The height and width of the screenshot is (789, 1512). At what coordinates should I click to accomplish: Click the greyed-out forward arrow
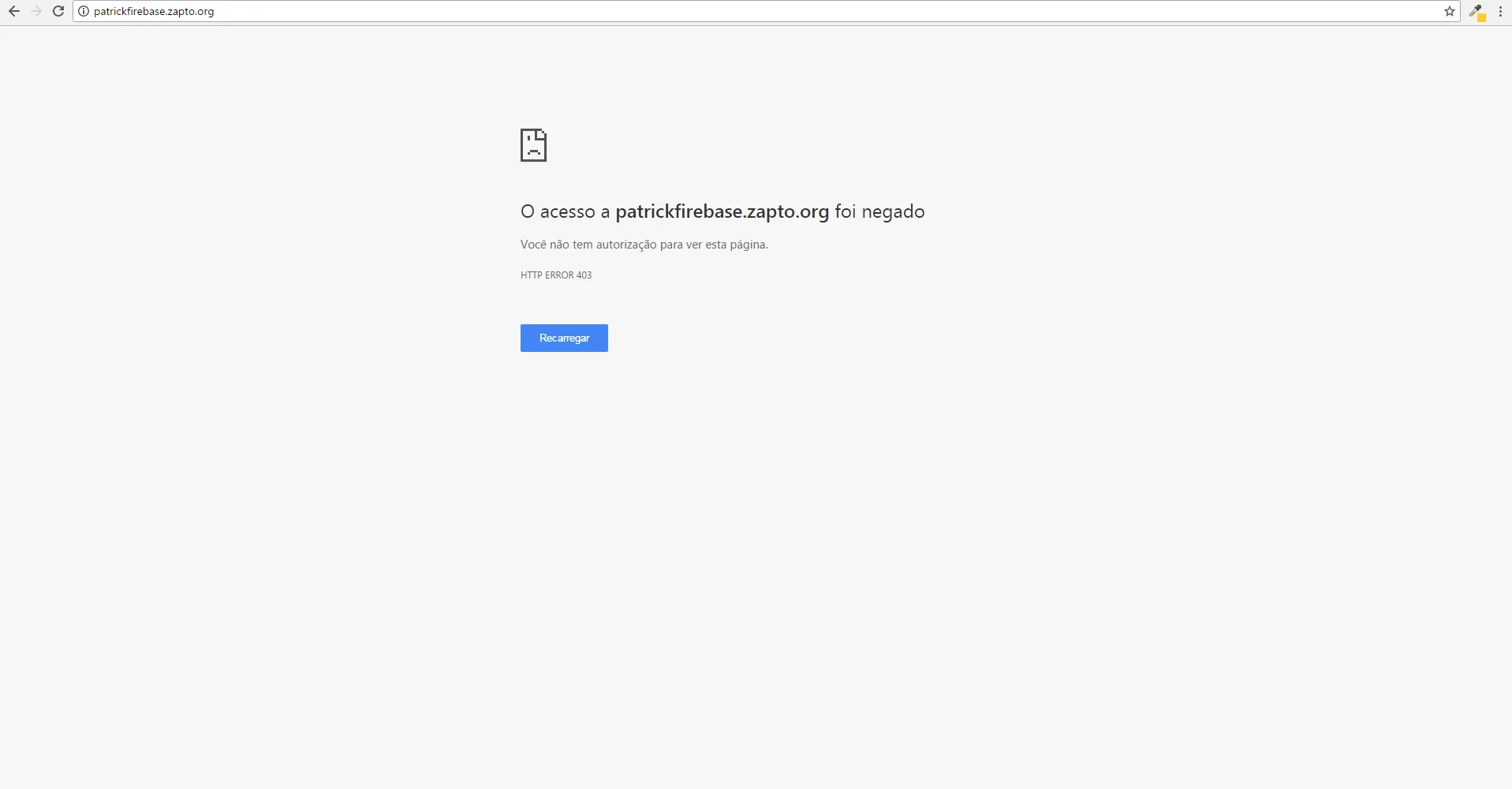[36, 11]
